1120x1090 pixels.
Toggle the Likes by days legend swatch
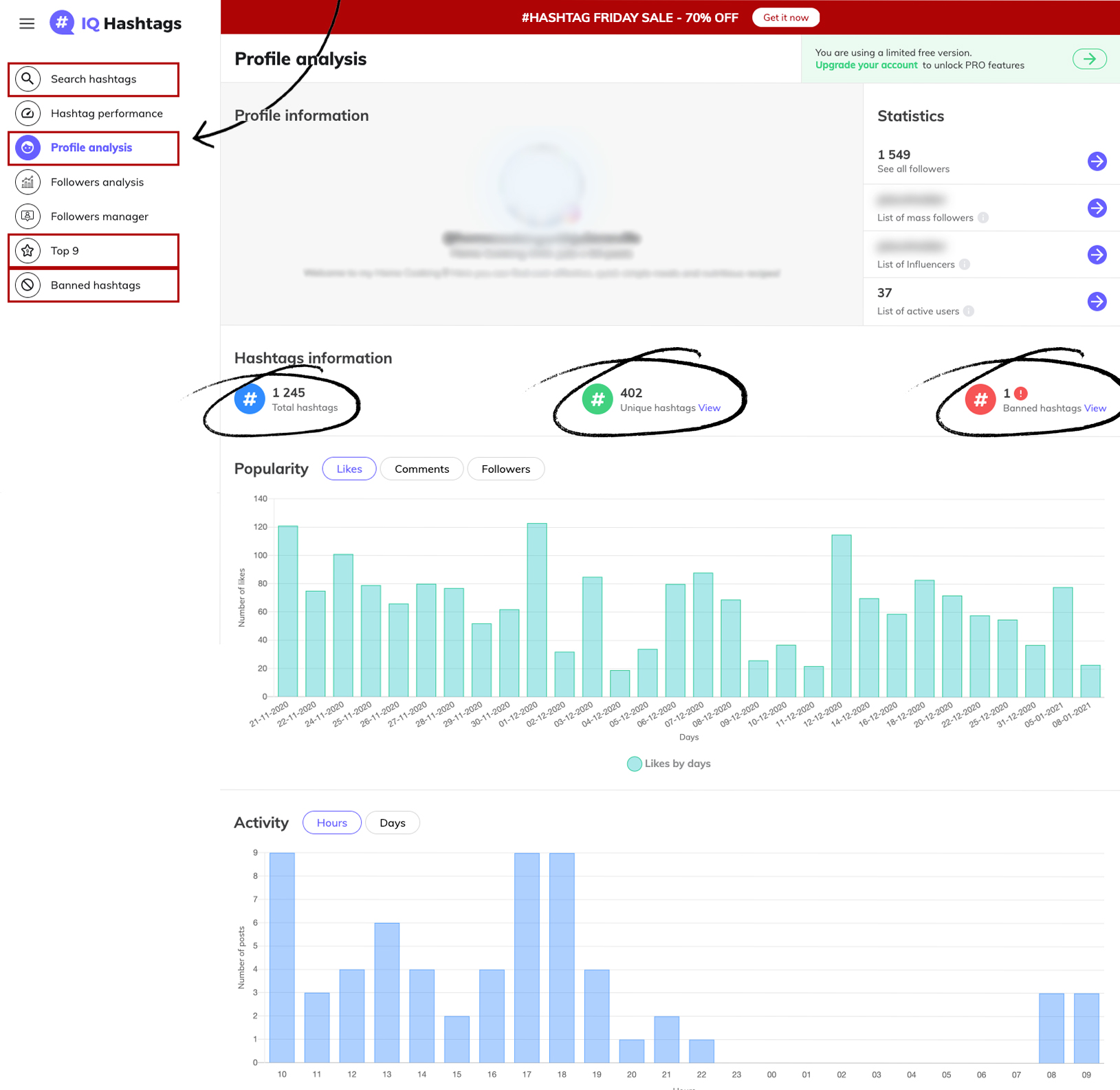(x=634, y=764)
